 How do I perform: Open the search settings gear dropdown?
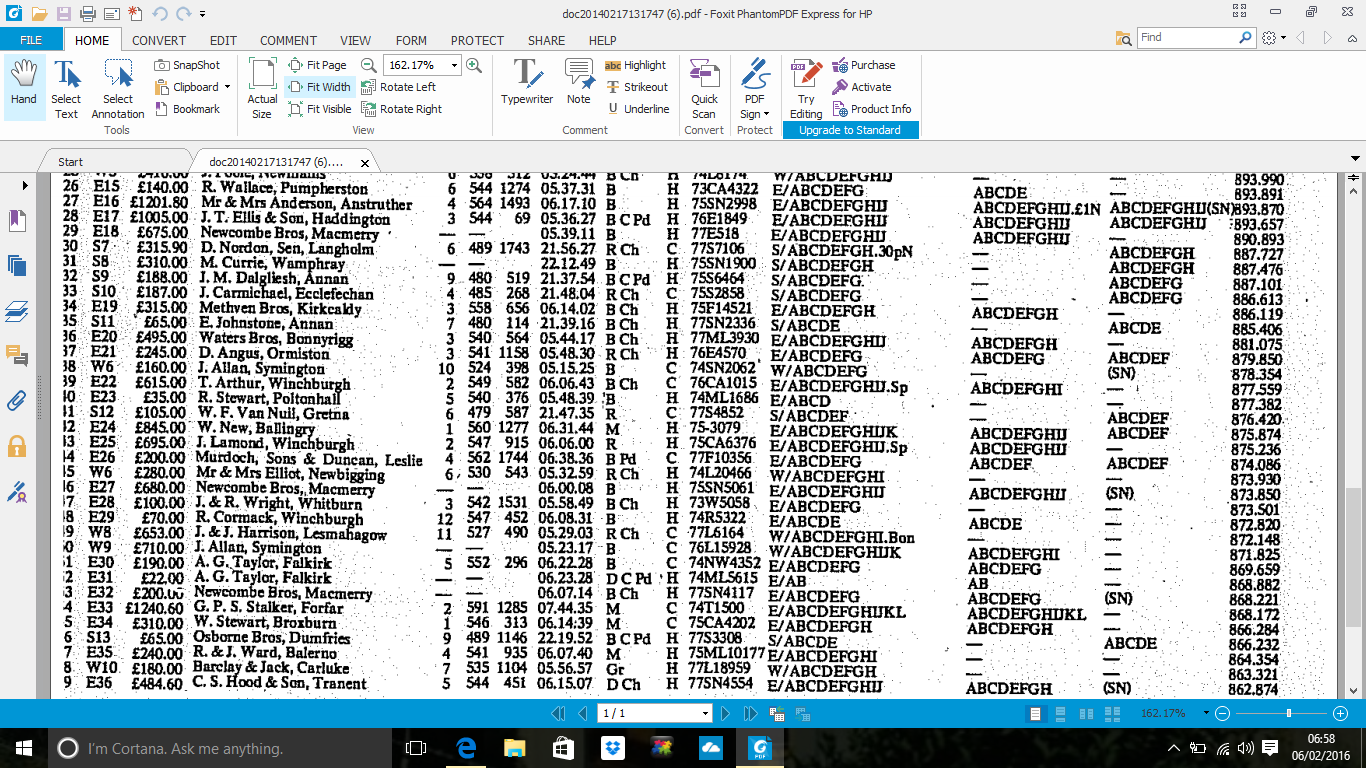1273,38
